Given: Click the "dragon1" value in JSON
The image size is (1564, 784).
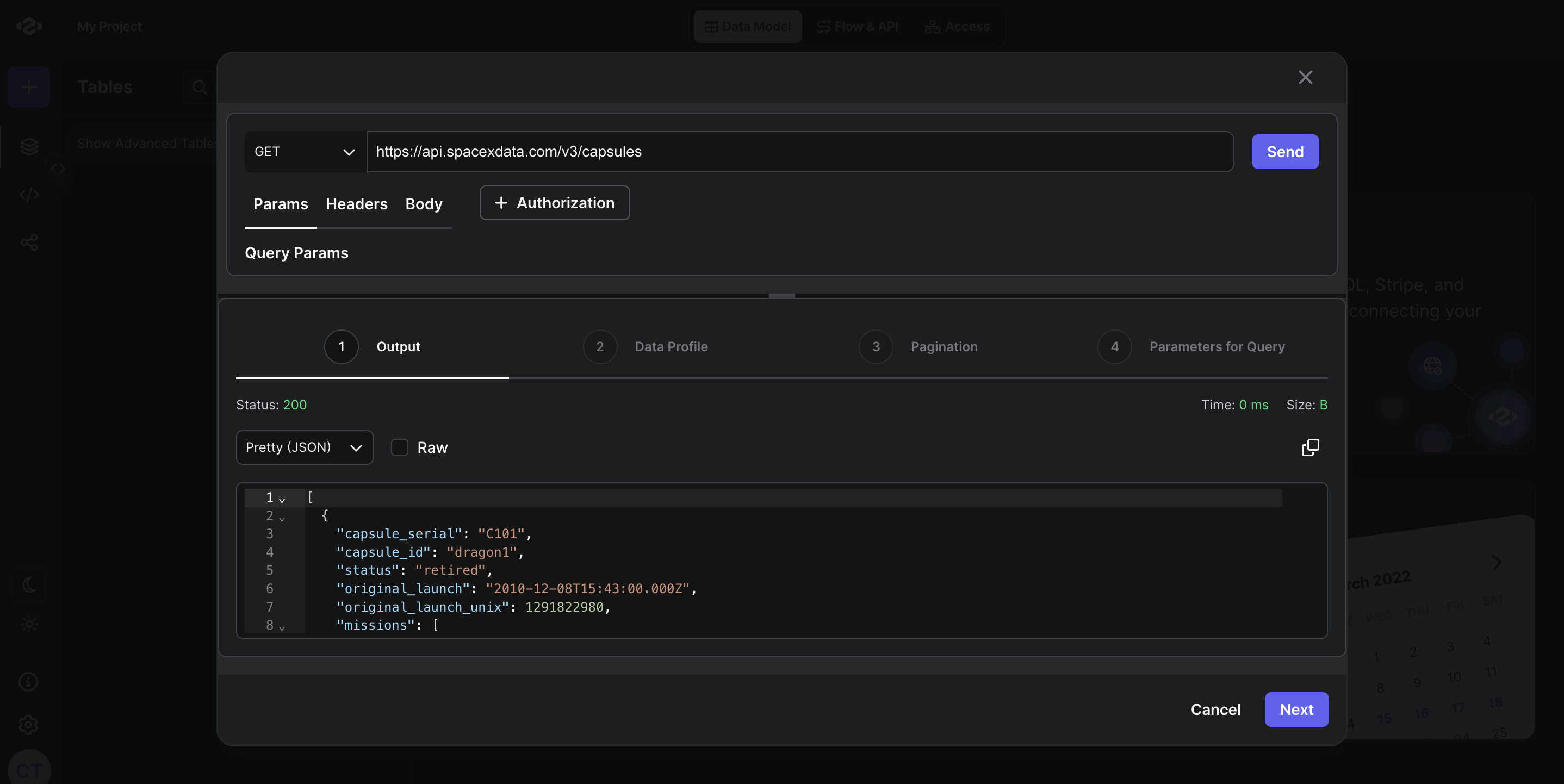Looking at the screenshot, I should click(x=481, y=552).
